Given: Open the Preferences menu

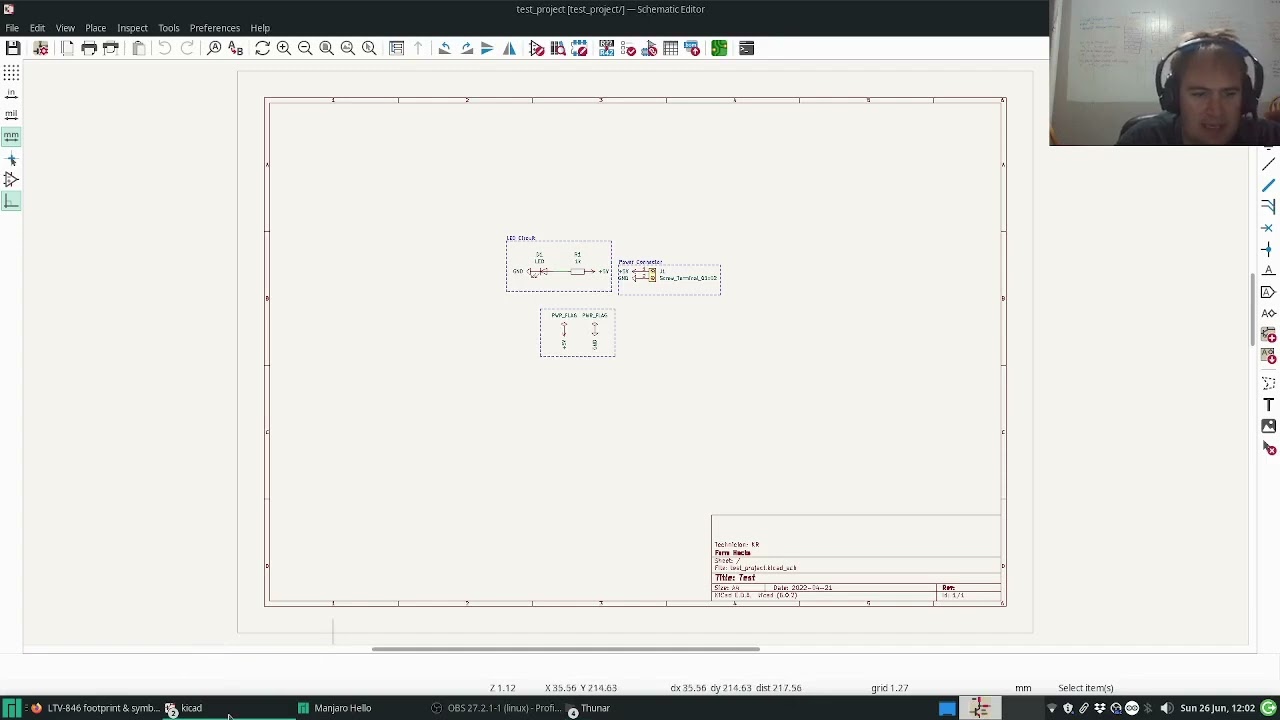Looking at the screenshot, I should 215,28.
